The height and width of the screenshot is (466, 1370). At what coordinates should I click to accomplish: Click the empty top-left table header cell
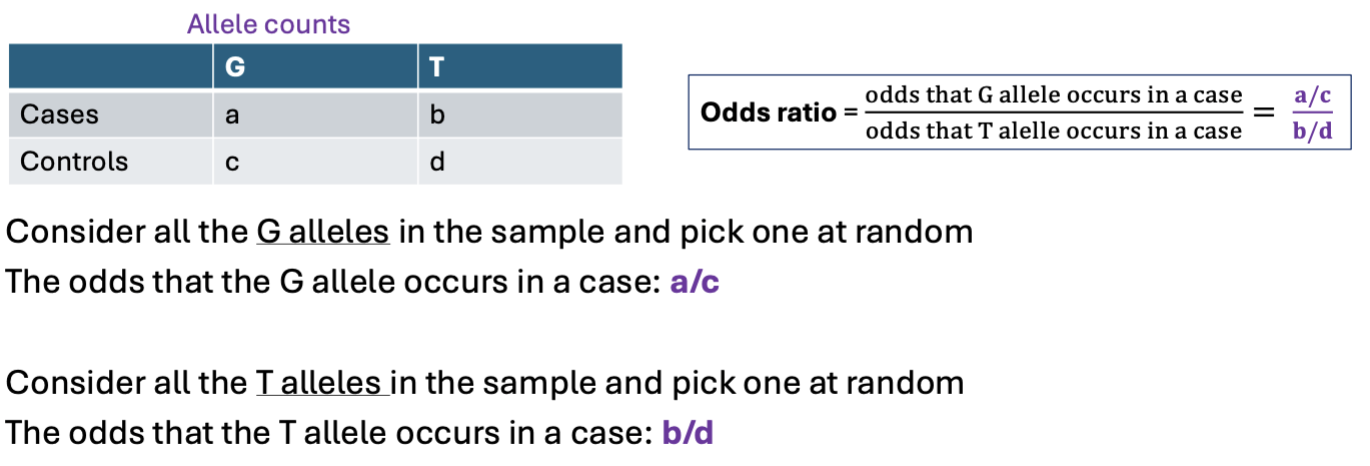pyautogui.click(x=110, y=68)
